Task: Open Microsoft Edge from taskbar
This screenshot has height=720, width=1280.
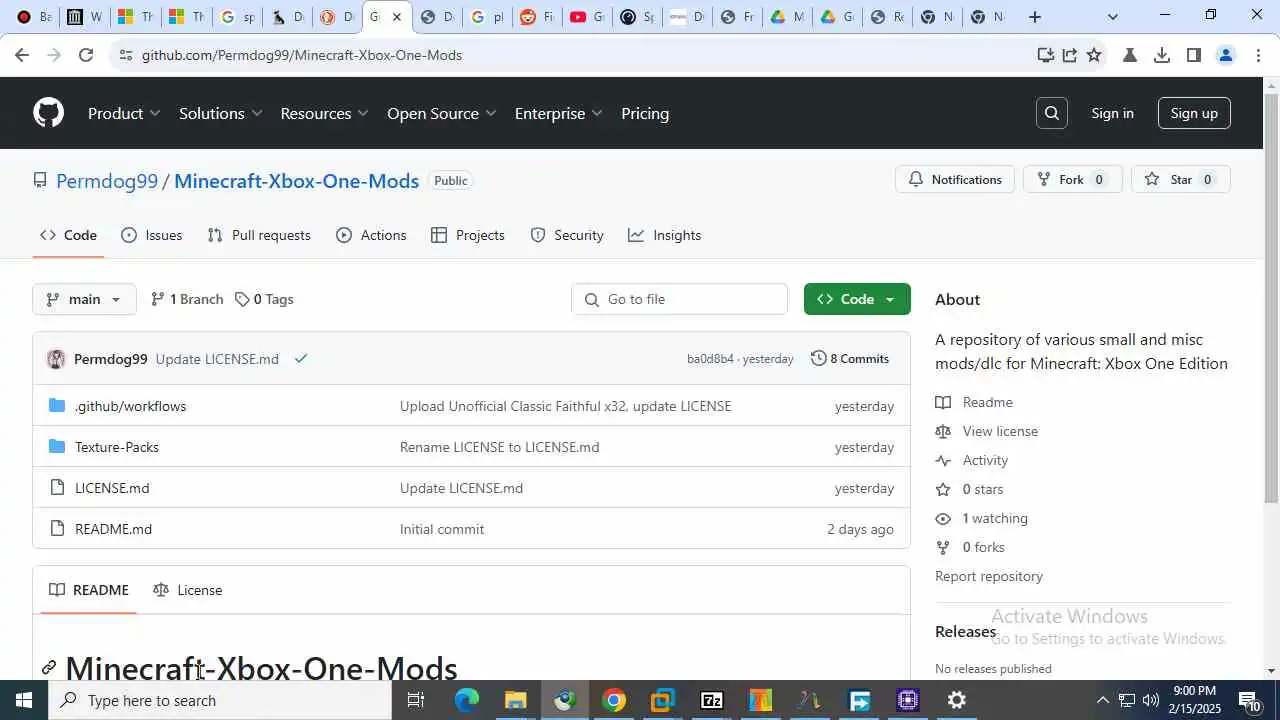Action: [x=467, y=700]
